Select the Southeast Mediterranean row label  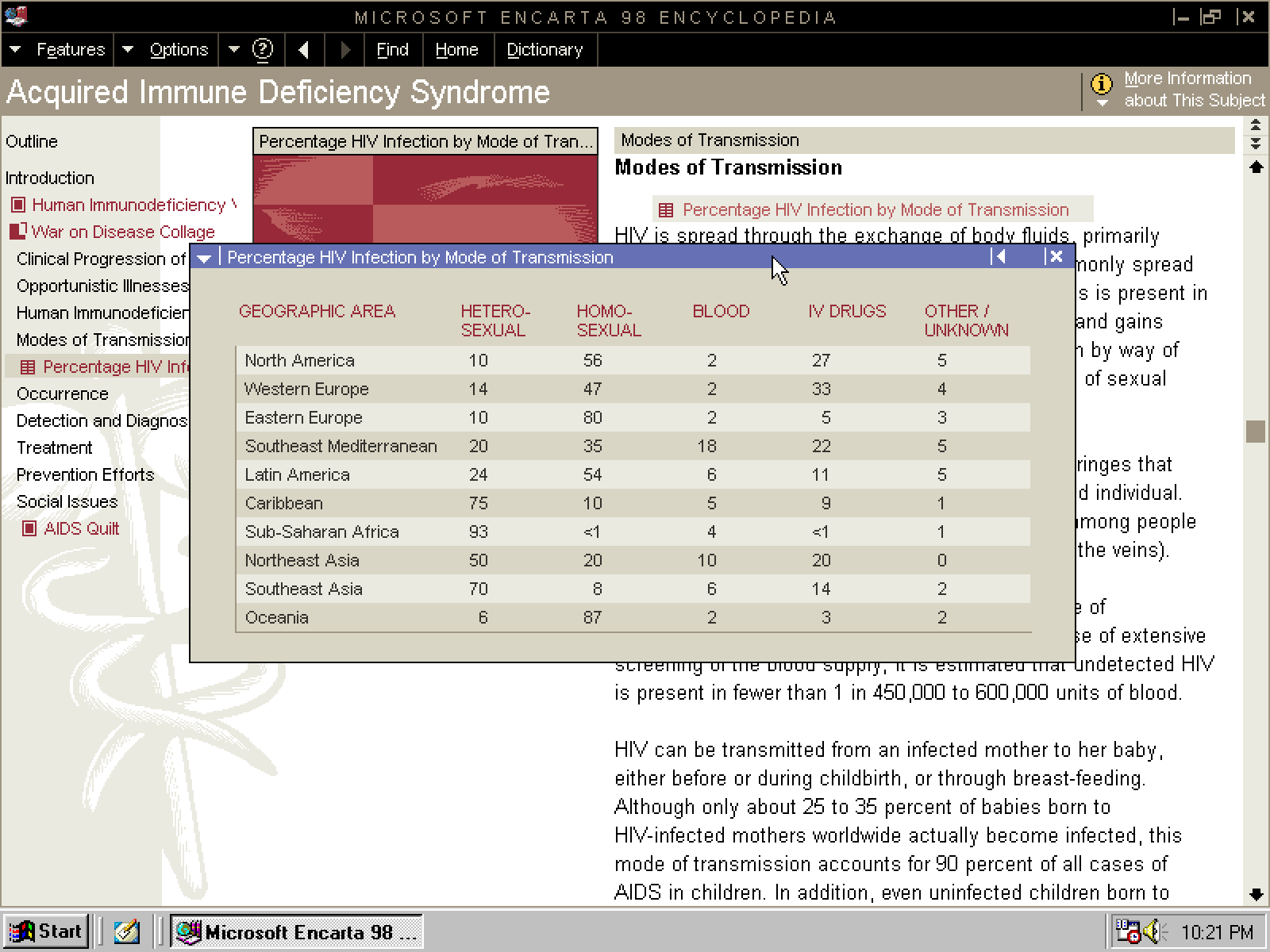(x=341, y=446)
